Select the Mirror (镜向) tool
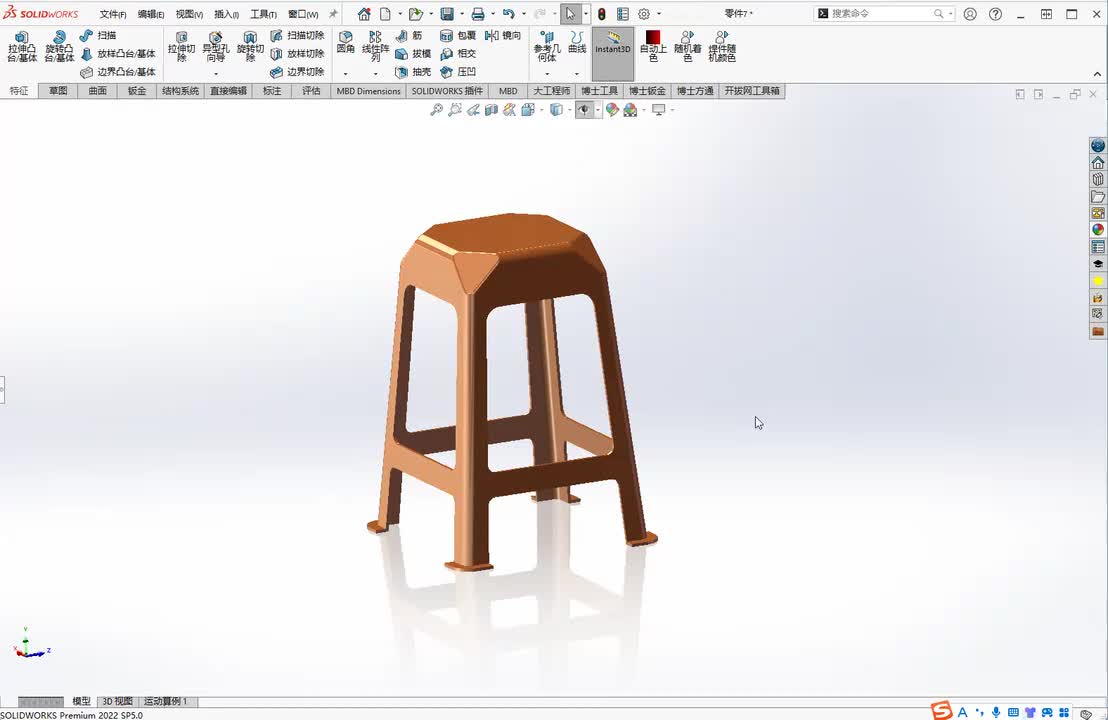 (x=503, y=35)
